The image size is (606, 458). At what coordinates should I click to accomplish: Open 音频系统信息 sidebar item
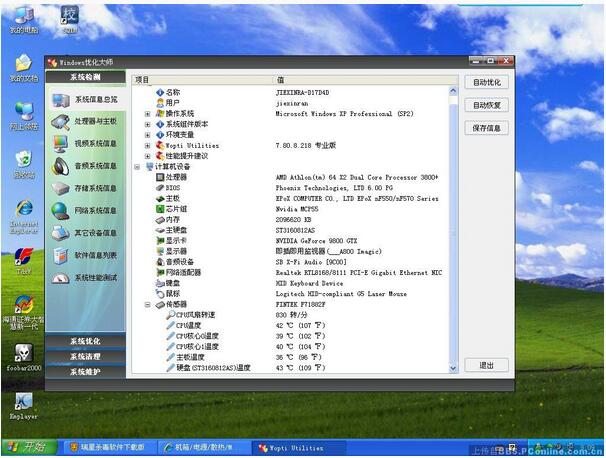click(x=85, y=166)
